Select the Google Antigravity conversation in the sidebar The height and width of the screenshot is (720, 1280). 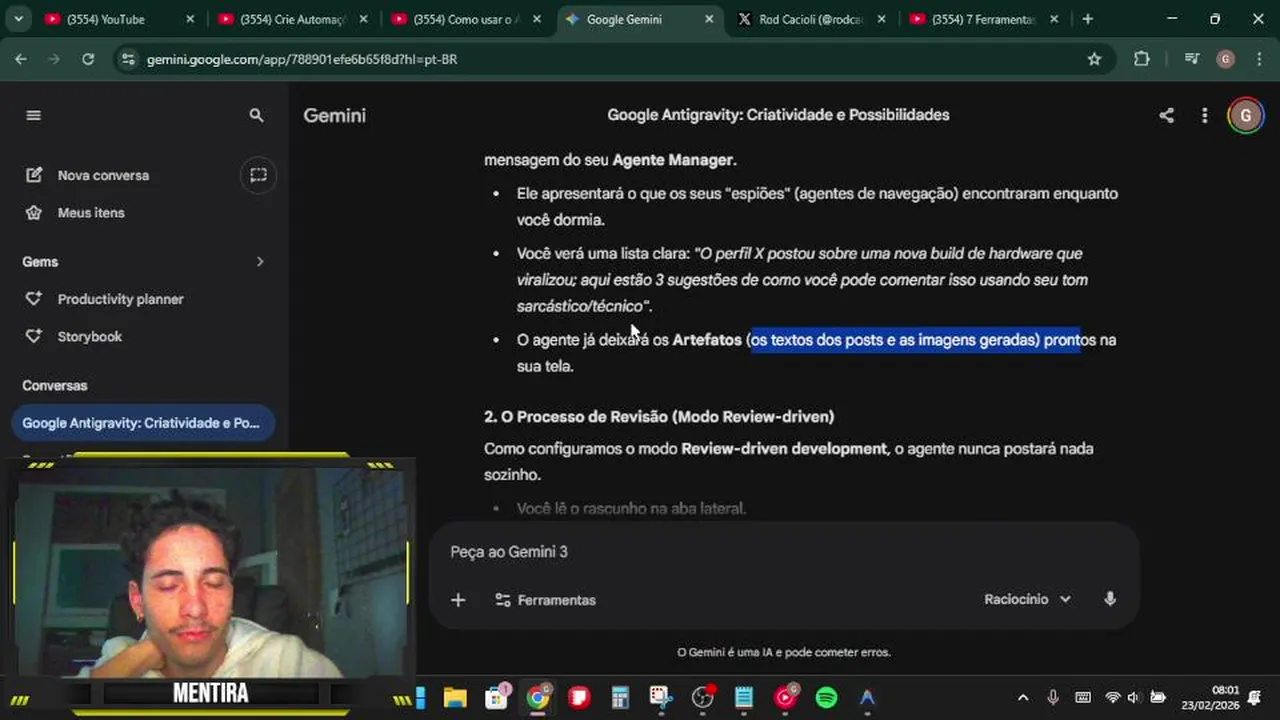(141, 423)
